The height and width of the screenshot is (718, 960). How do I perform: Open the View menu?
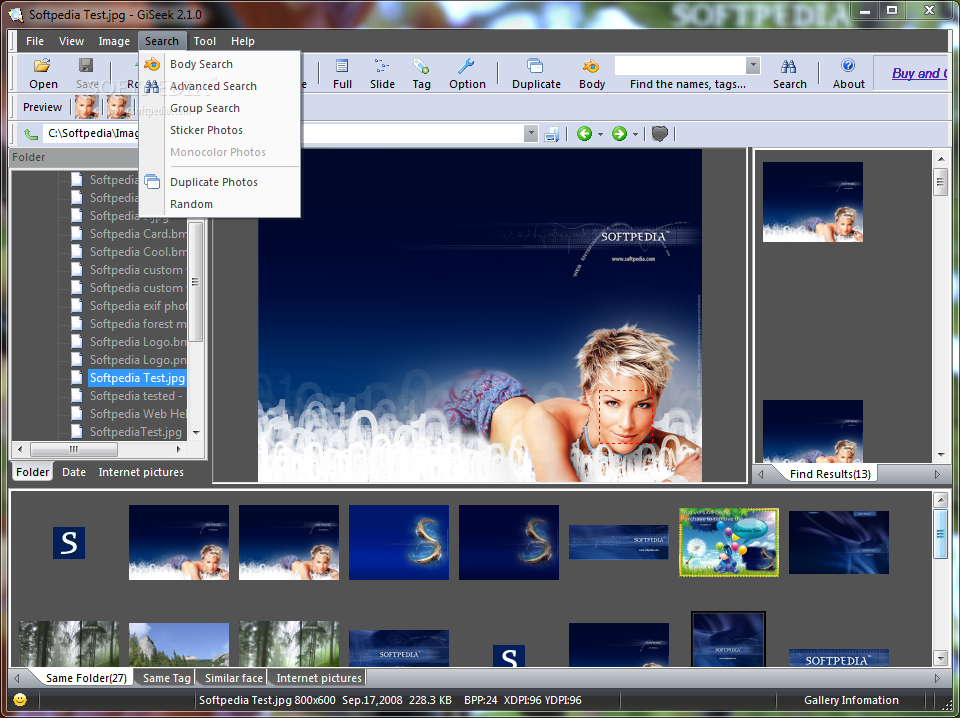(71, 41)
